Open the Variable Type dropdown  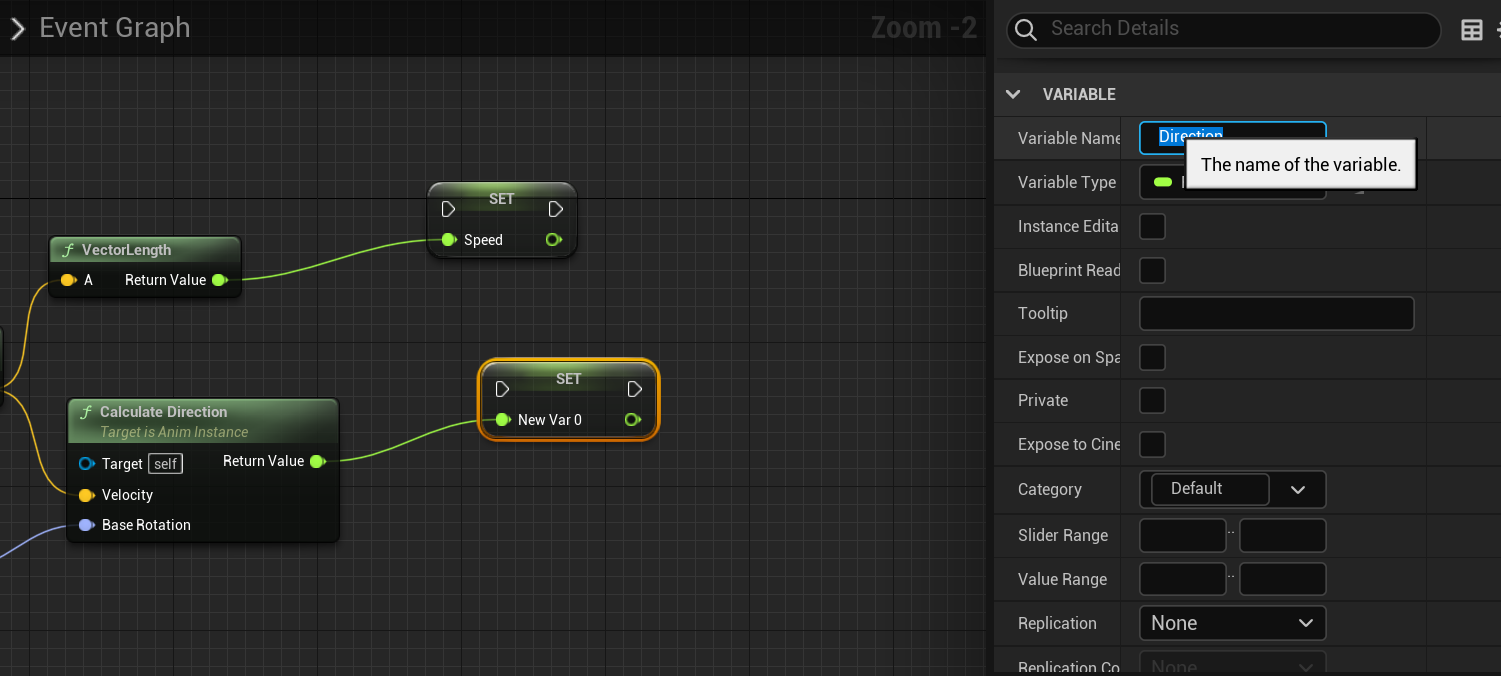click(1232, 182)
